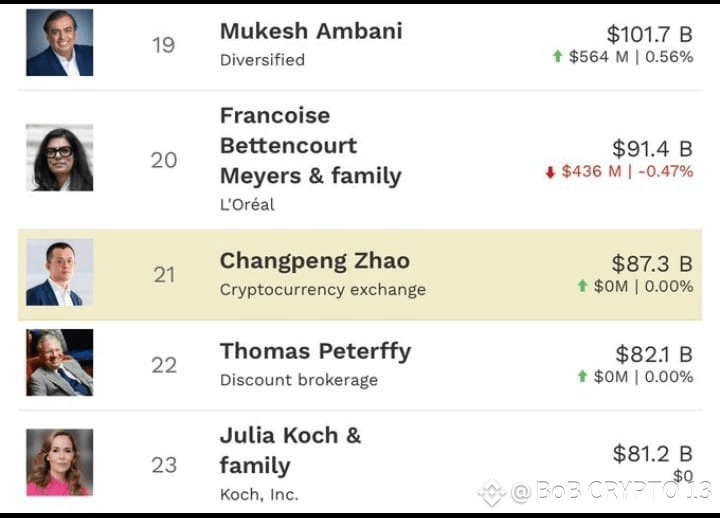Open the Changpeng Zhao name link
This screenshot has width=720, height=518.
[x=314, y=261]
